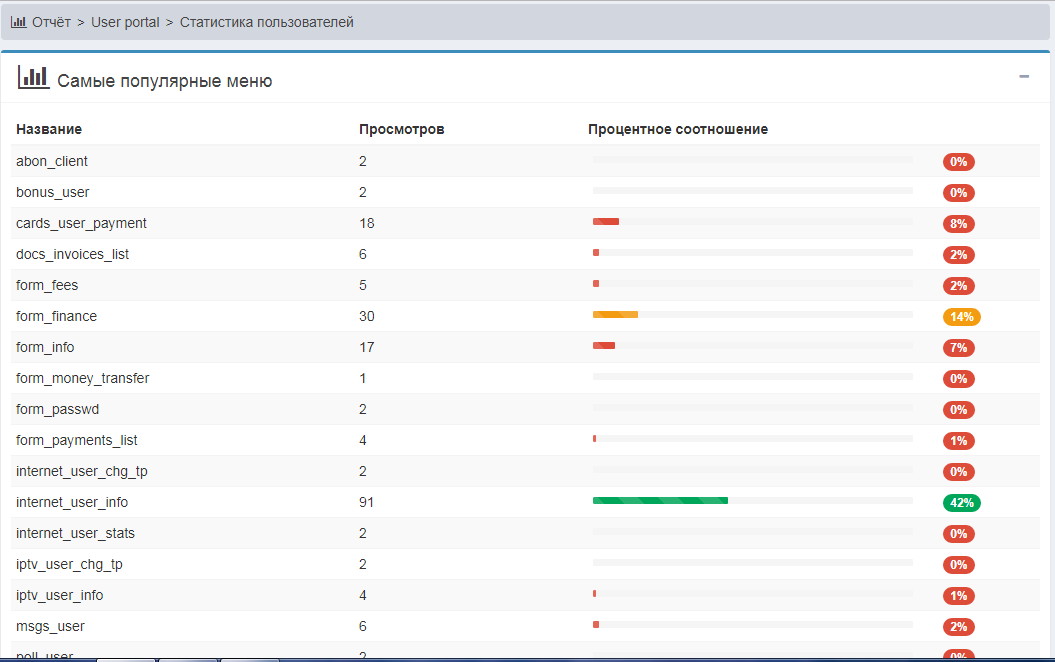
Task: Collapse the Самые популярные меню panel
Action: [1023, 77]
